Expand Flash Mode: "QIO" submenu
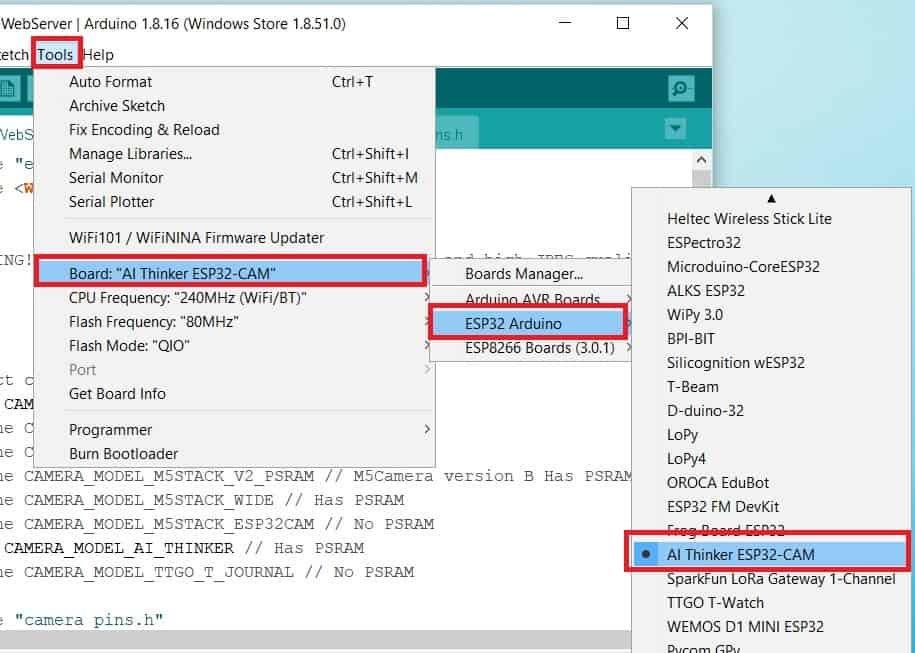915x653 pixels. pos(235,345)
